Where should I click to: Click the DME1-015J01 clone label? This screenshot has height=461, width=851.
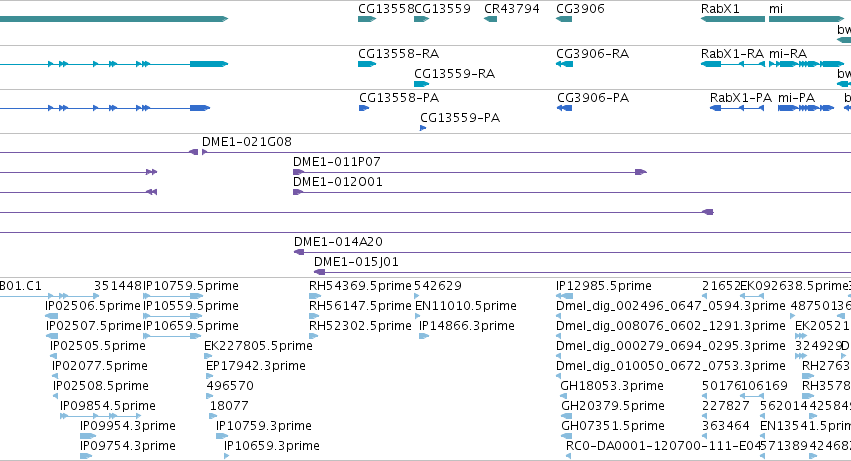357,262
